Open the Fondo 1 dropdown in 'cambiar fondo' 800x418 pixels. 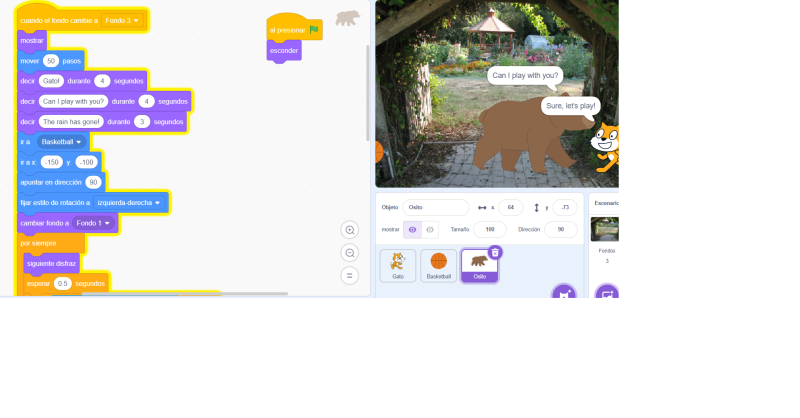pyautogui.click(x=96, y=223)
